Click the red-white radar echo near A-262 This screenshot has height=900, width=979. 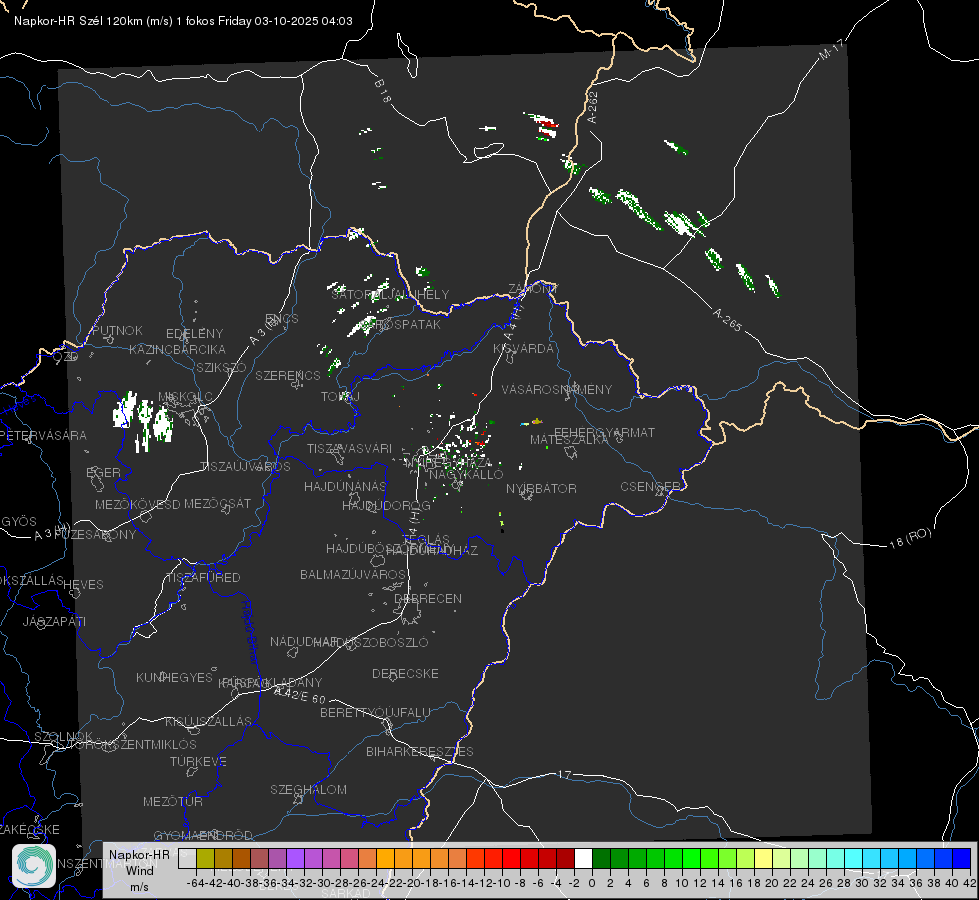[543, 126]
